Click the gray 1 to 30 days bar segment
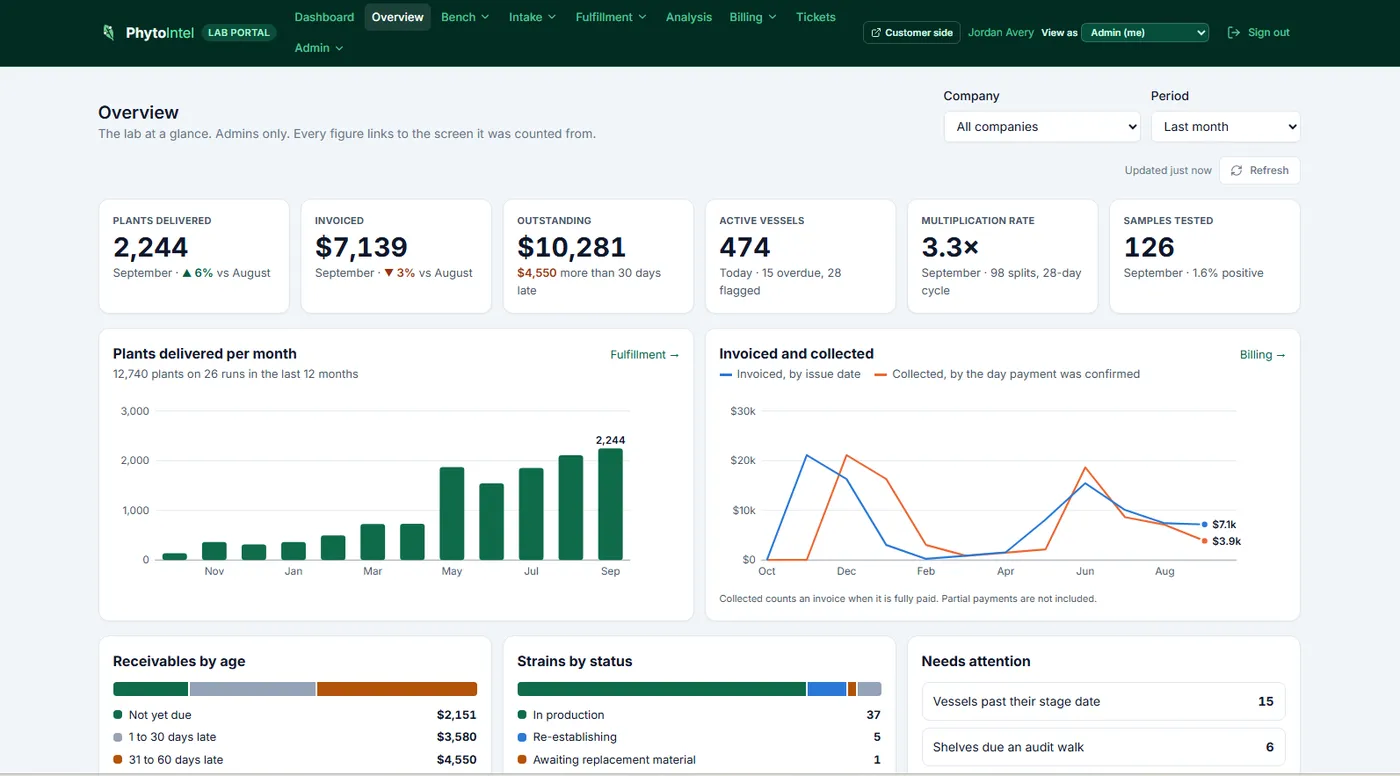 [x=253, y=689]
